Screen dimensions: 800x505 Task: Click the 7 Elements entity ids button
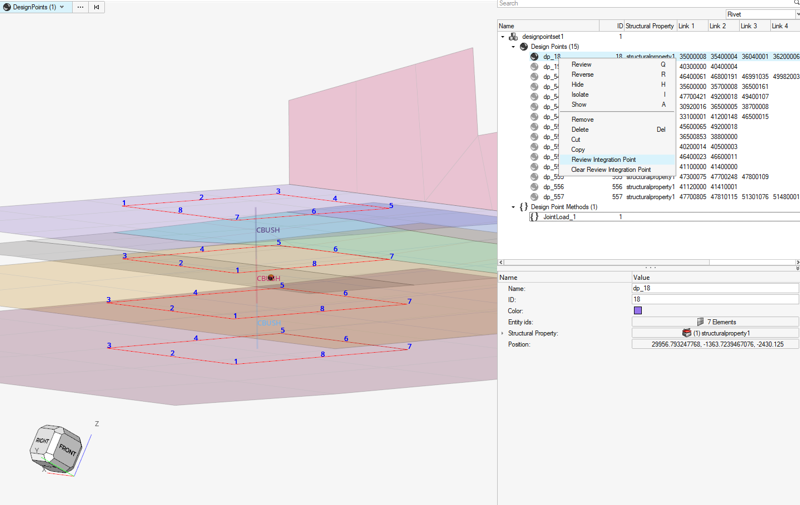(715, 322)
